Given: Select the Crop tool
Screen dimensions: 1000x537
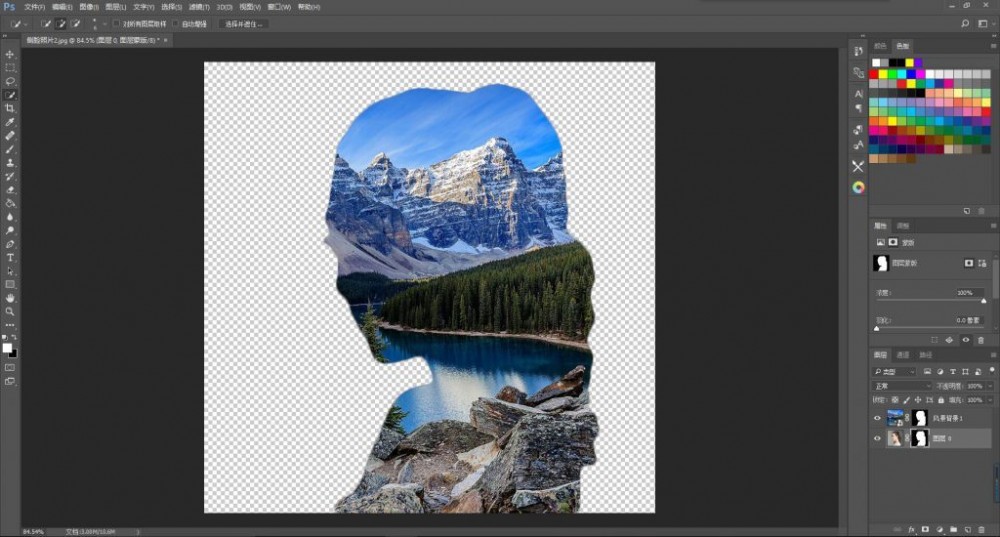Looking at the screenshot, I should (x=10, y=108).
